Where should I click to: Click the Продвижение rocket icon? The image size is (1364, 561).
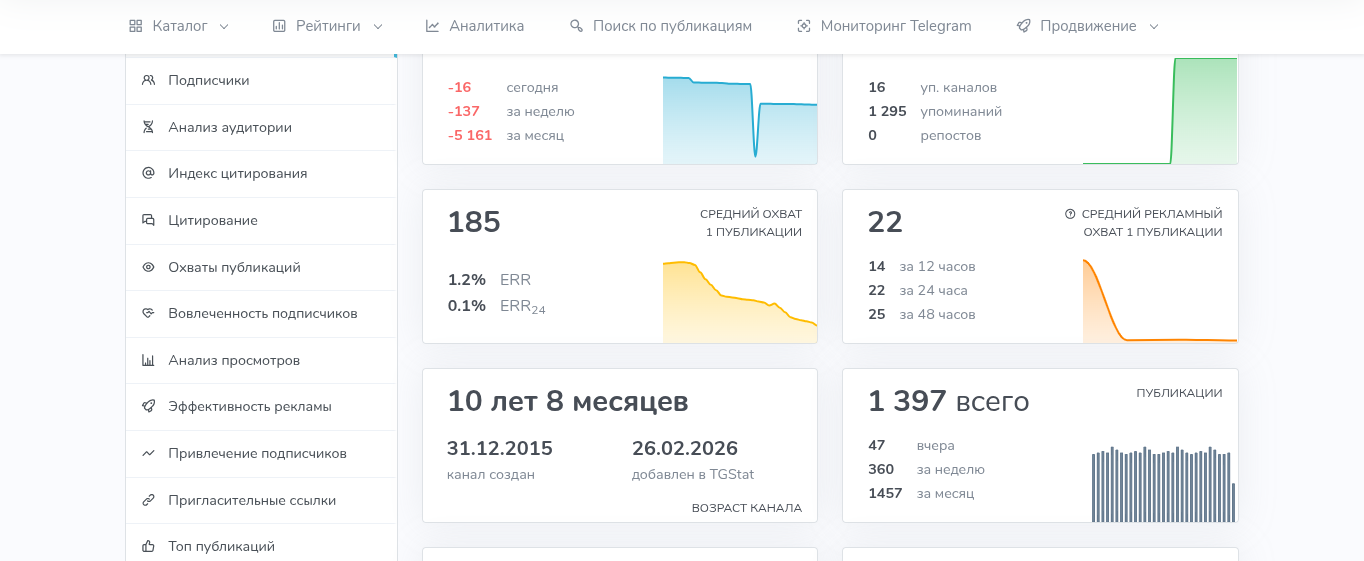tap(1023, 26)
